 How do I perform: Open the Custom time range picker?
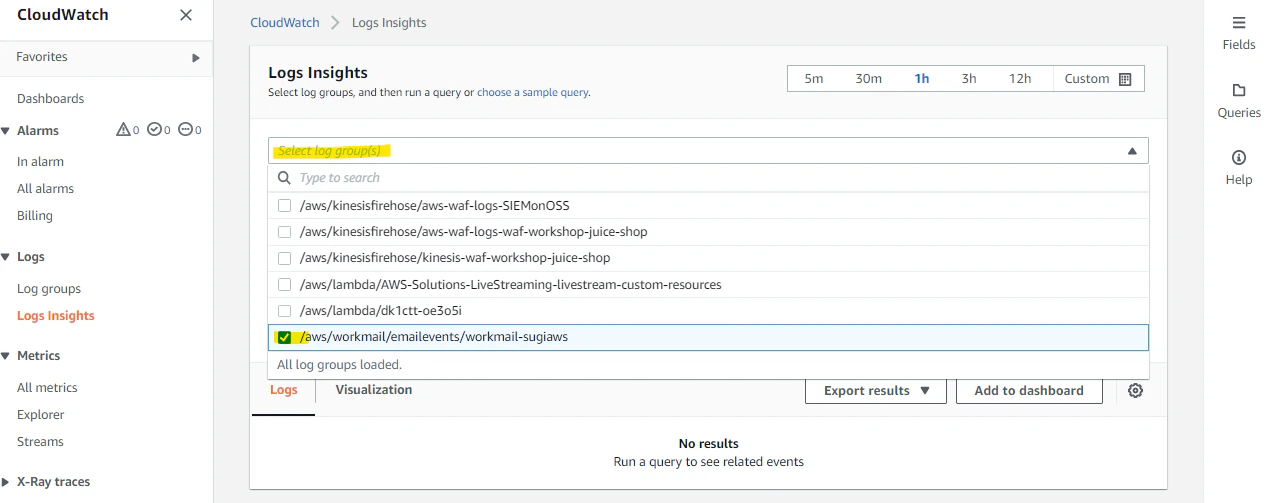tap(1098, 79)
